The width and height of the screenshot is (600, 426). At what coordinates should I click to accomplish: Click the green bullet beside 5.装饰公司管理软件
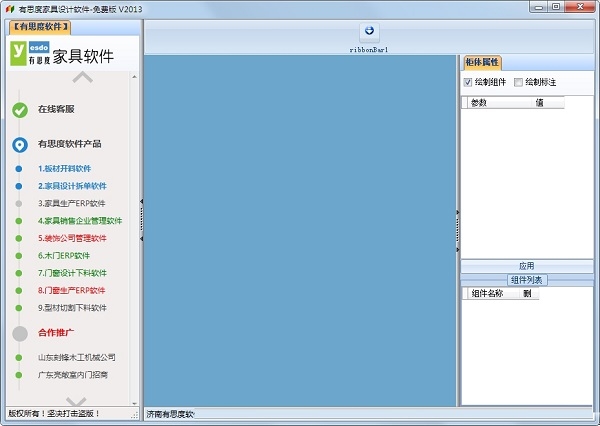click(x=18, y=238)
